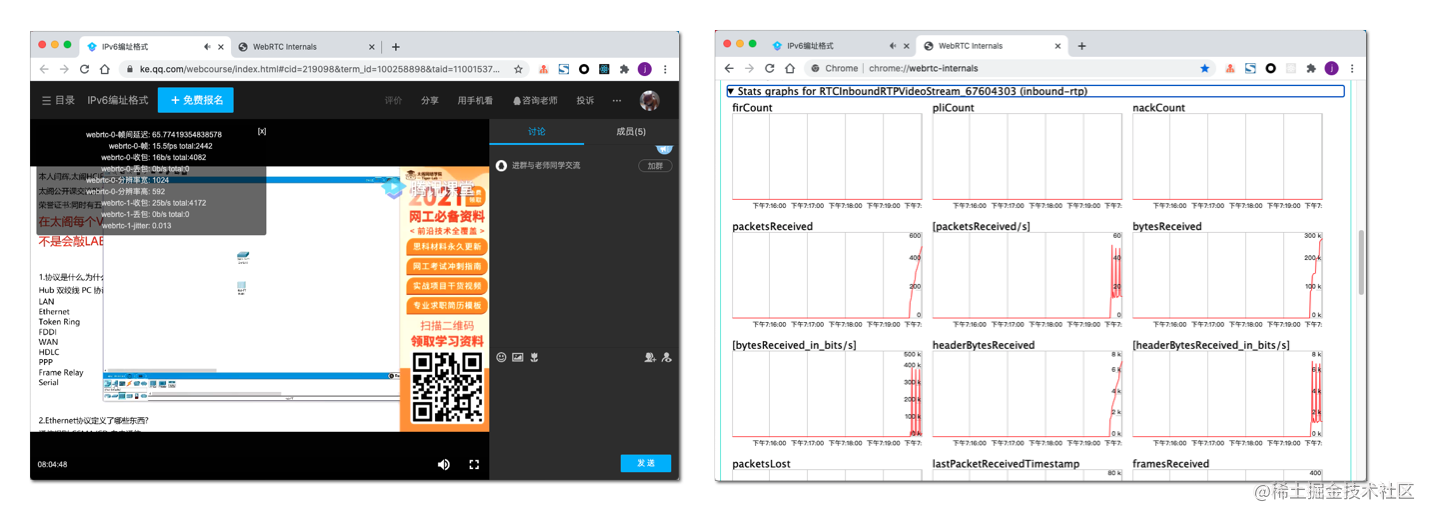Open extensions puzzle icon in the right window
The height and width of the screenshot is (518, 1431).
[x=1311, y=69]
